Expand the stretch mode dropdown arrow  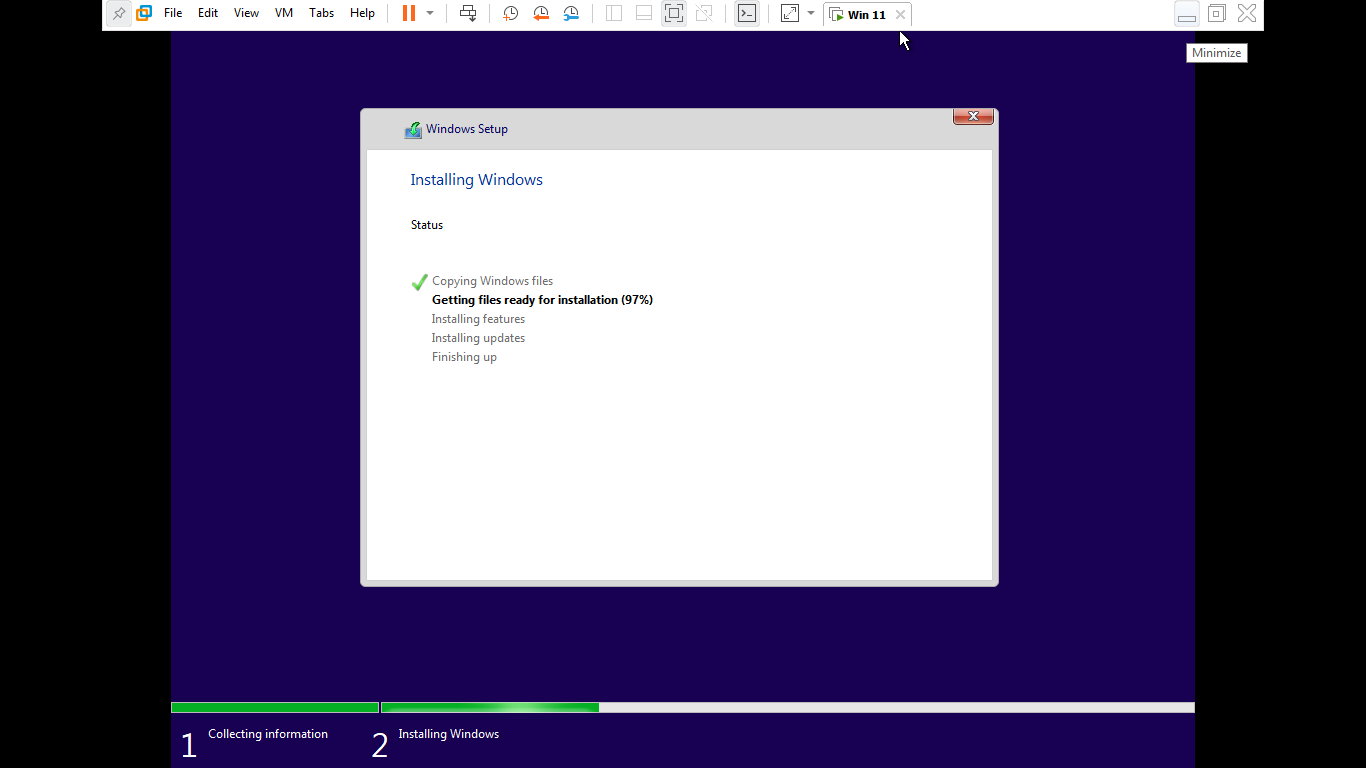pyautogui.click(x=811, y=14)
